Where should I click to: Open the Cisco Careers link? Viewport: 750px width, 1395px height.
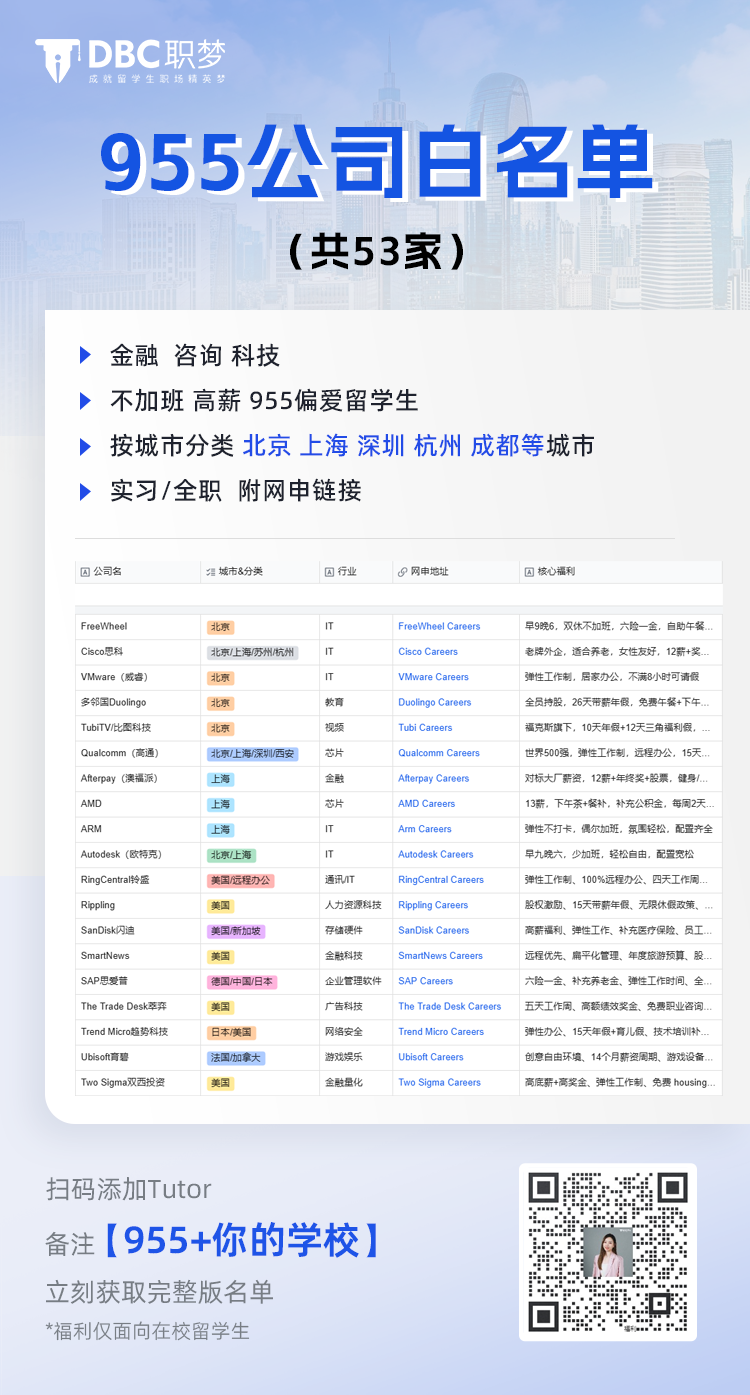428,652
